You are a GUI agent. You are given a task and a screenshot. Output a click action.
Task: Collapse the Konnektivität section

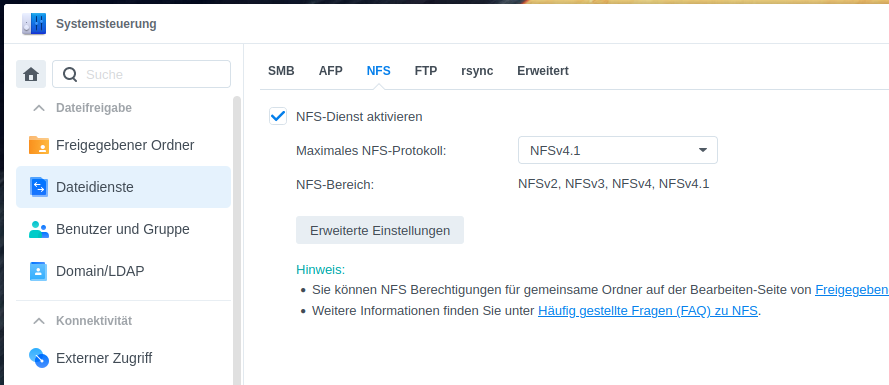(39, 321)
